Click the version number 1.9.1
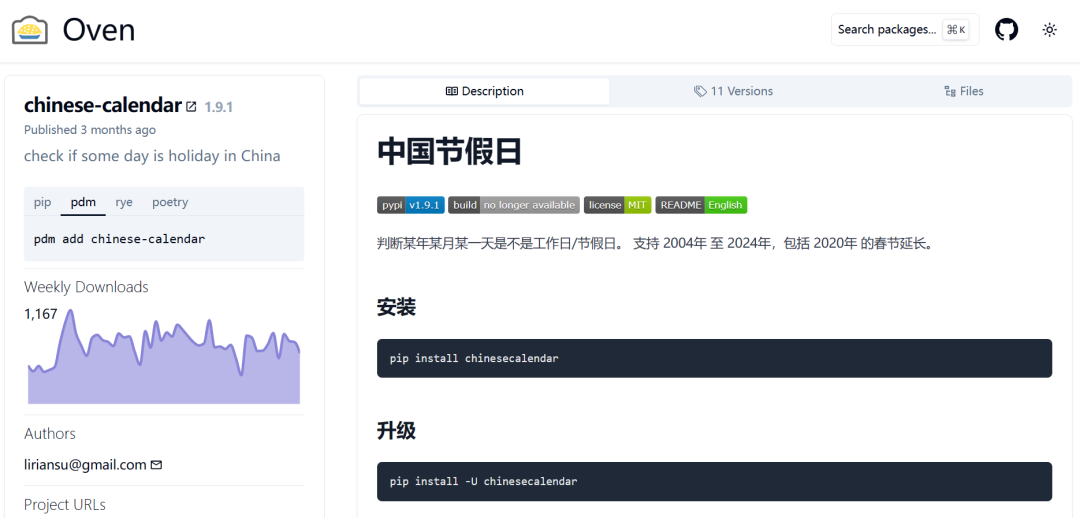Image resolution: width=1080 pixels, height=518 pixels. click(x=219, y=107)
